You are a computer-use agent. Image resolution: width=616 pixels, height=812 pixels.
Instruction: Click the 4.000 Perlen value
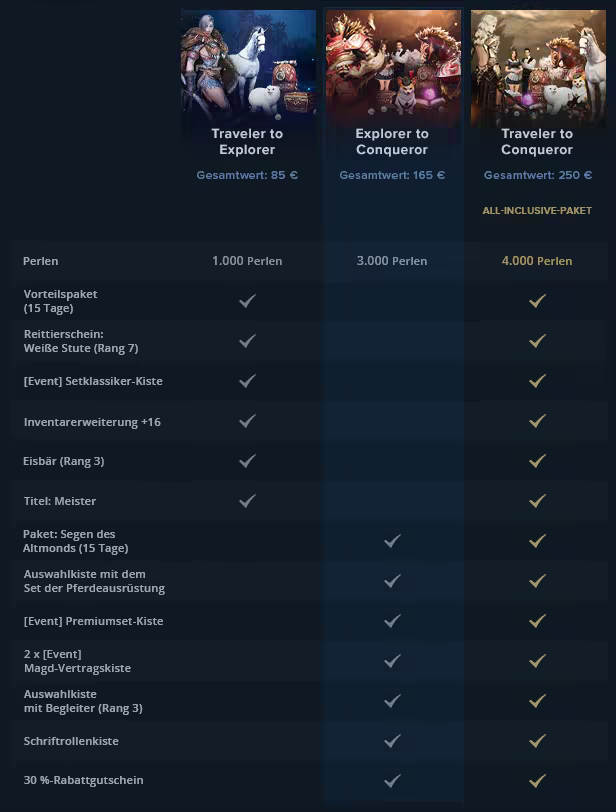537,261
